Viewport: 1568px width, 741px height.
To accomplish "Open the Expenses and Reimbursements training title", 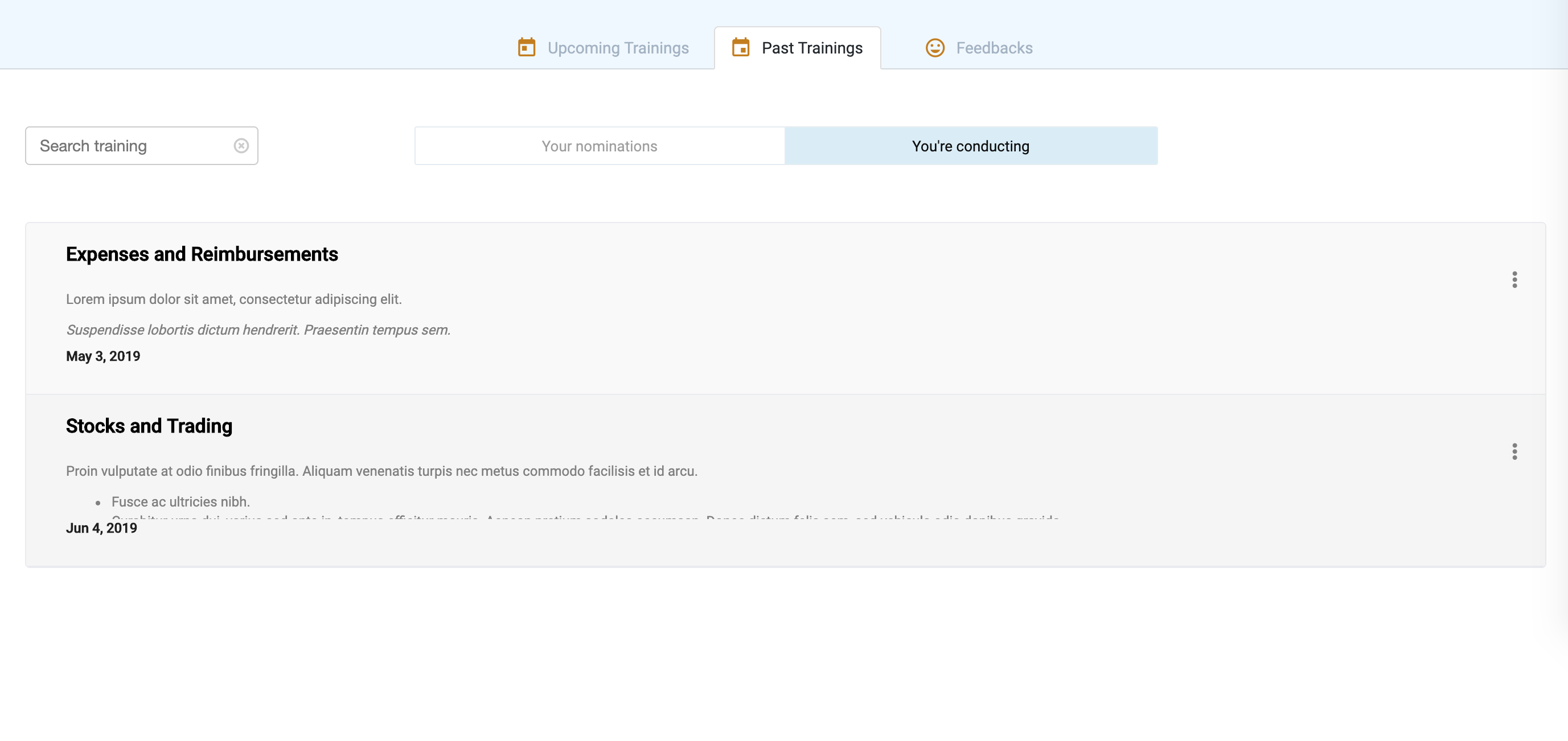I will click(x=202, y=254).
